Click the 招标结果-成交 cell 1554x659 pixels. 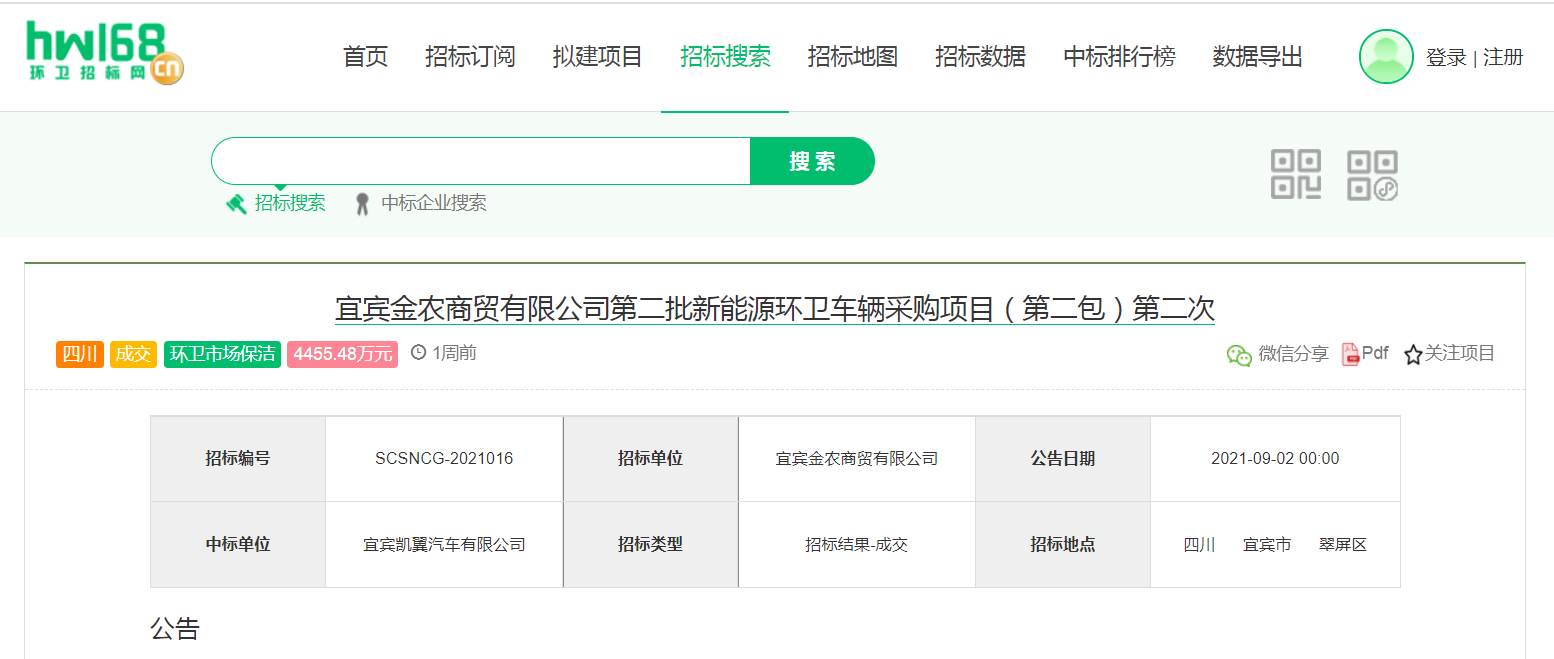coord(857,545)
